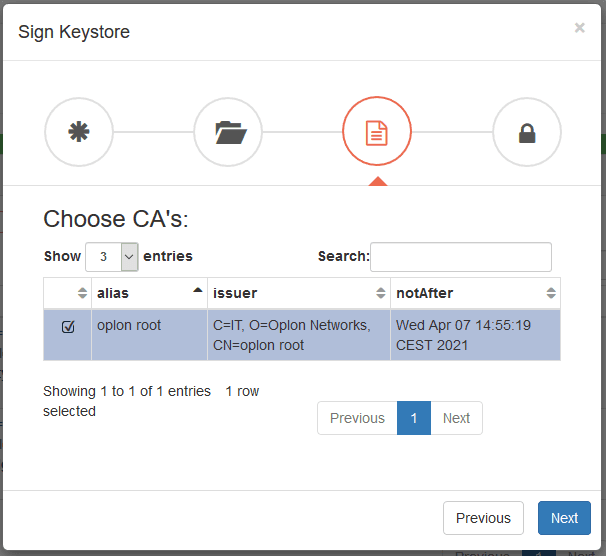Select the oplon root alias cell
Screen dimensions: 606x556
coord(149,335)
